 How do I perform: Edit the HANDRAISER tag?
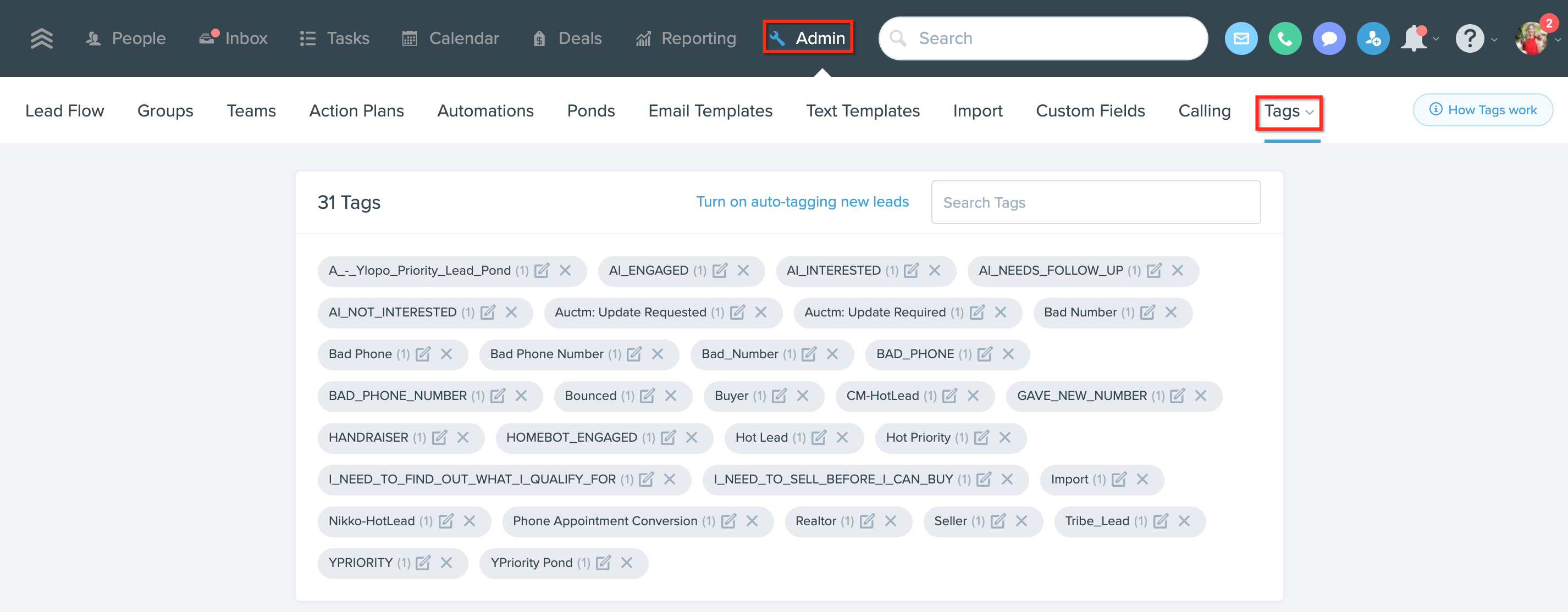[439, 437]
